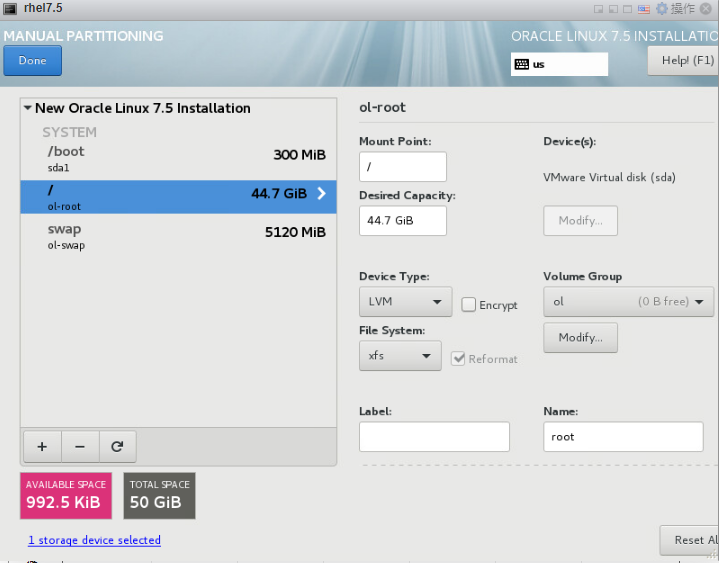Open the 操作 menu in title bar
This screenshot has width=719, height=563.
[x=682, y=9]
